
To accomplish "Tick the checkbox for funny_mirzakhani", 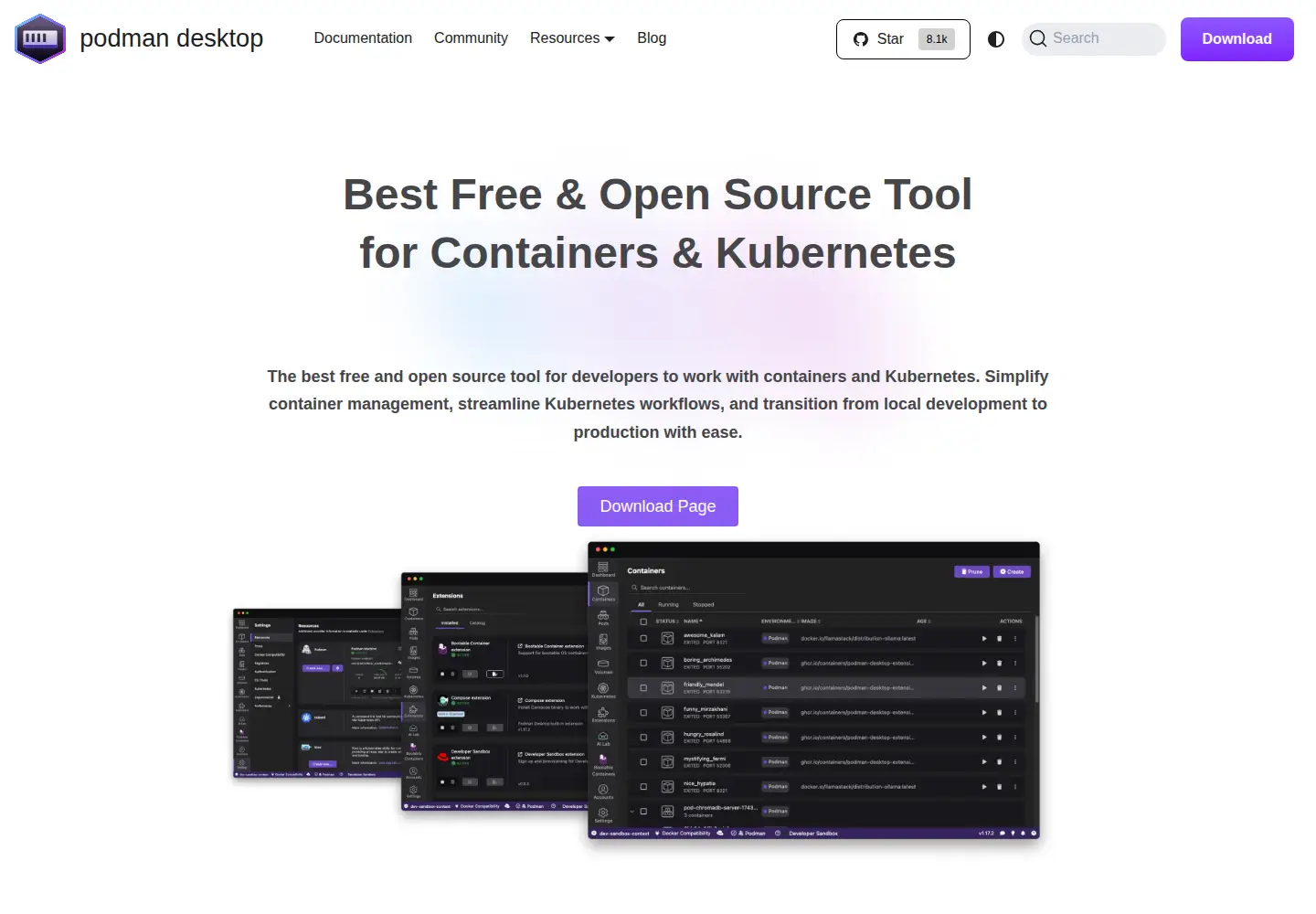I will pyautogui.click(x=643, y=712).
